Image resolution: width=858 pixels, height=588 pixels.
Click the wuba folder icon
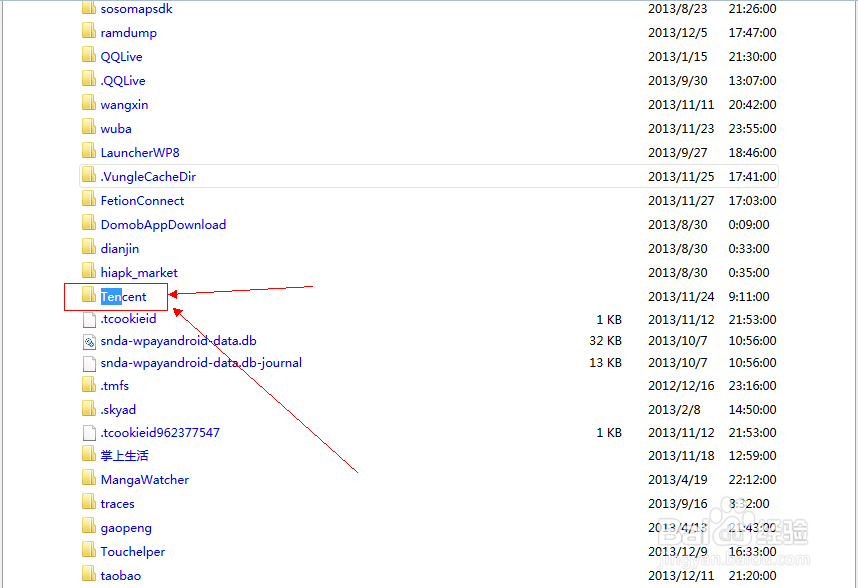(x=89, y=126)
